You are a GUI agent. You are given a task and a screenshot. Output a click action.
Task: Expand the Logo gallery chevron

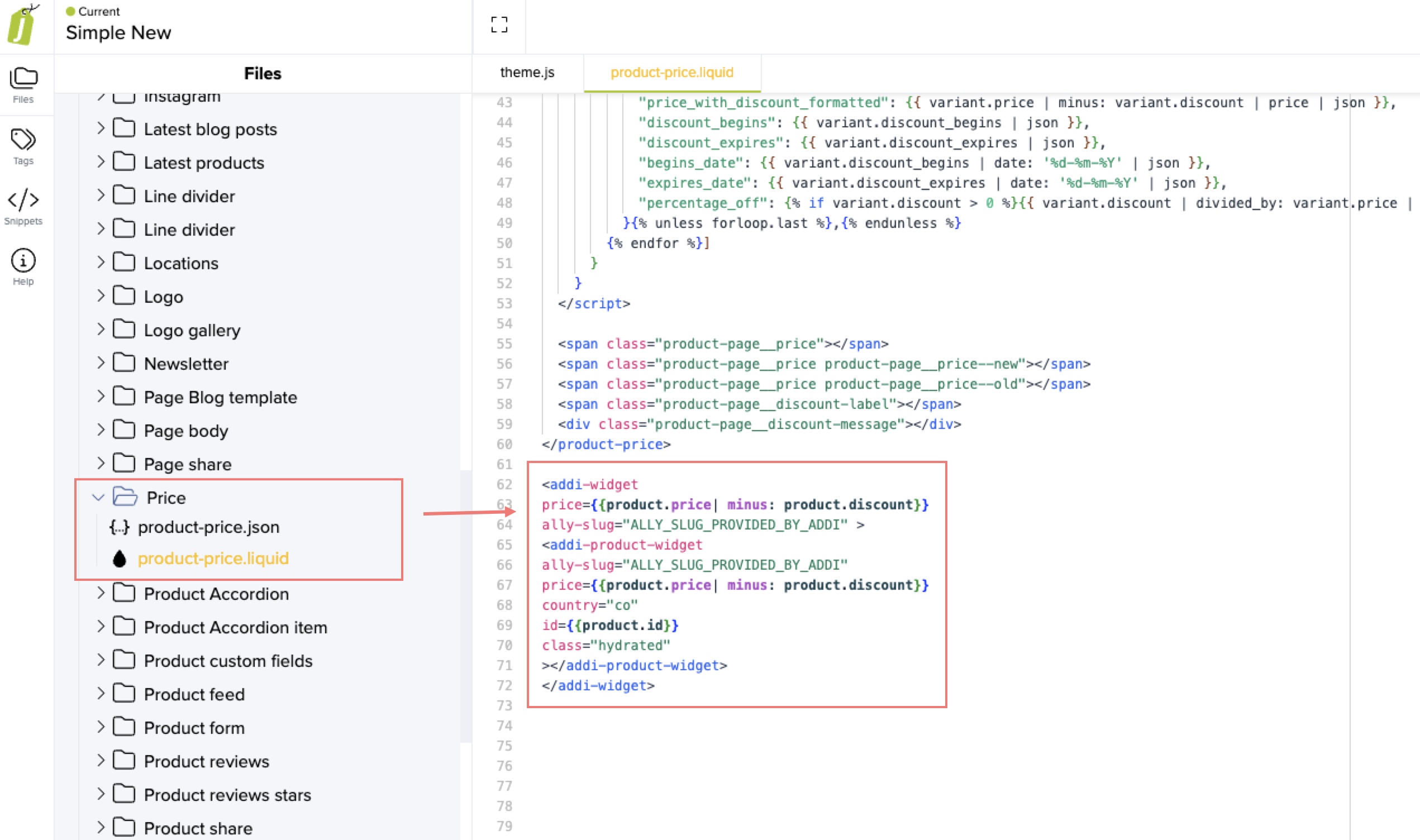click(x=101, y=330)
